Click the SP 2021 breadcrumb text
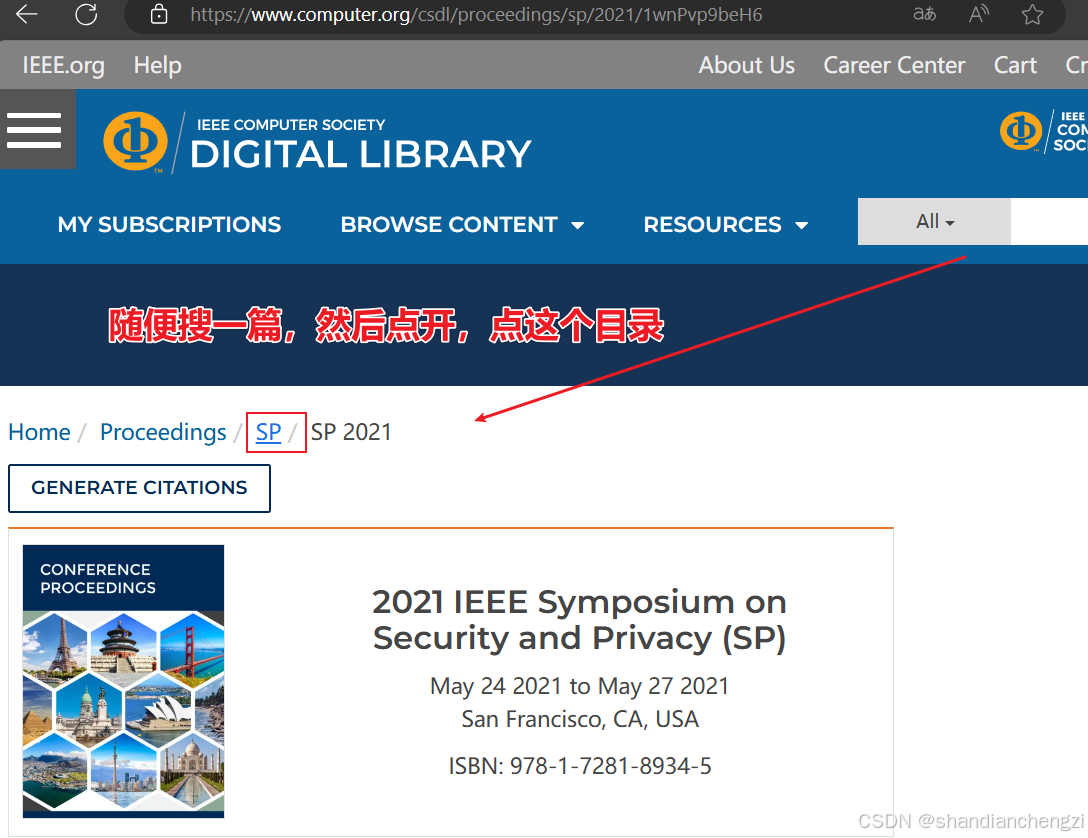Viewport: 1088px width, 838px height. (351, 432)
